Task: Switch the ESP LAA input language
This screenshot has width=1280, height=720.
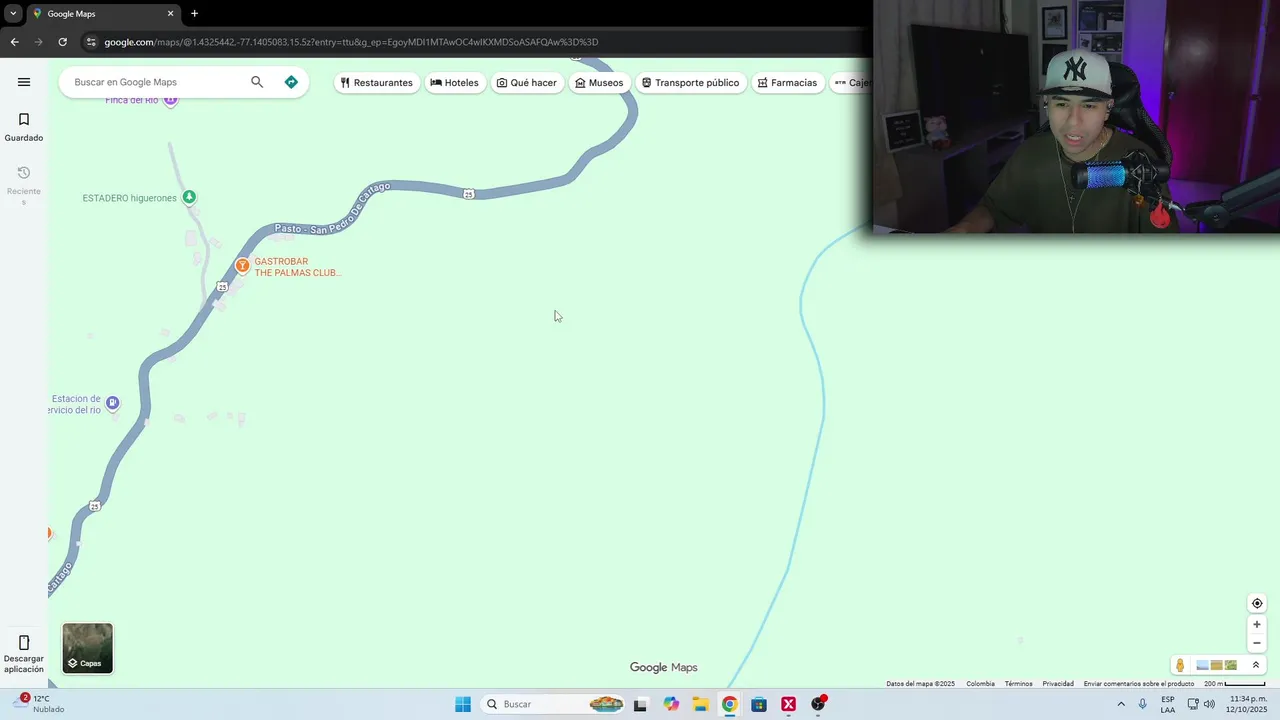Action: pos(1168,704)
